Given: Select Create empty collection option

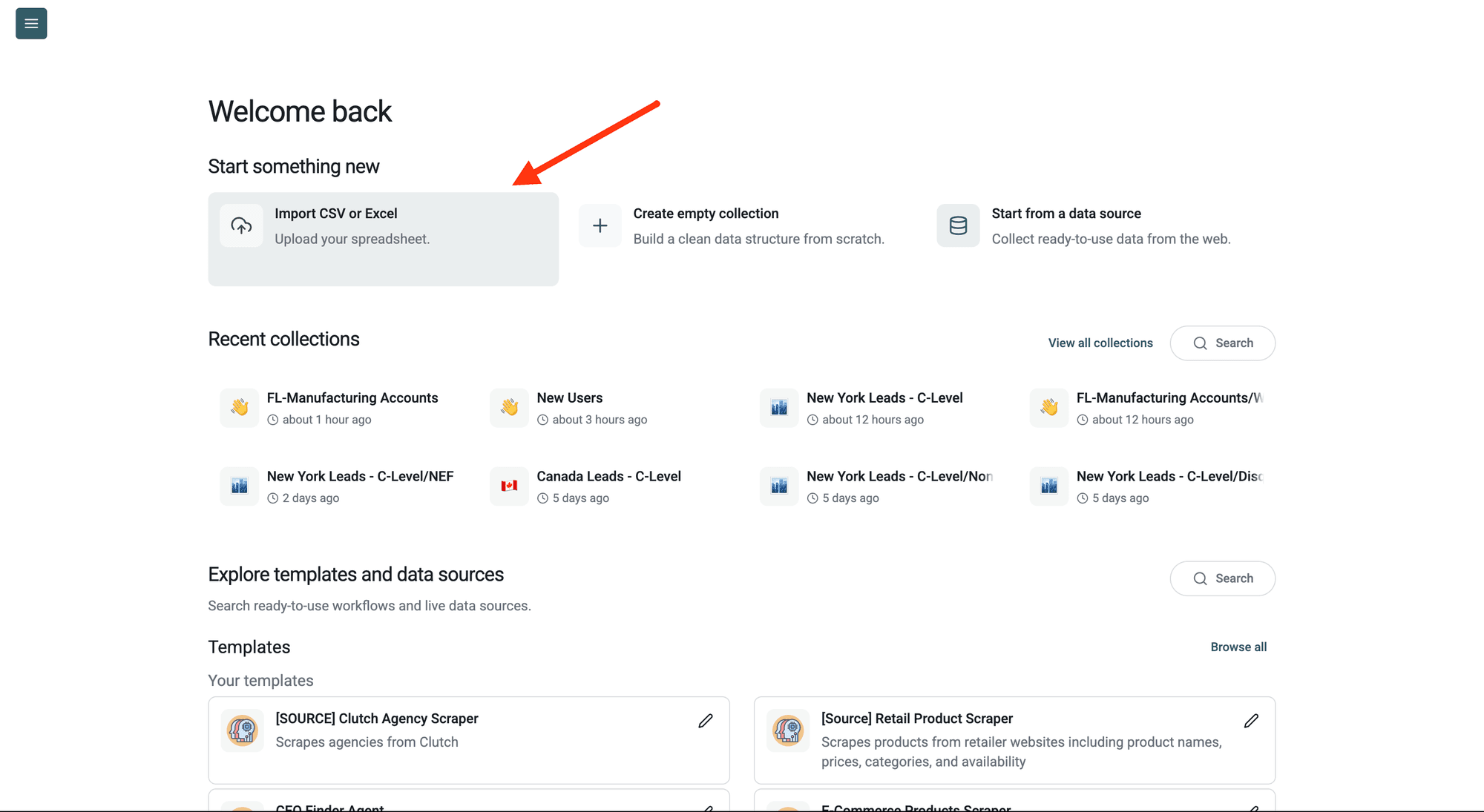Looking at the screenshot, I should click(706, 214).
